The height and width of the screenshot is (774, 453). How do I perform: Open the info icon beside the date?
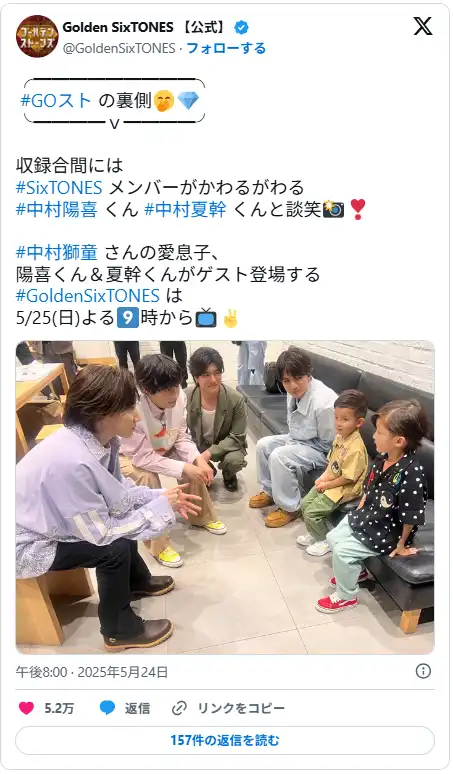coord(423,671)
